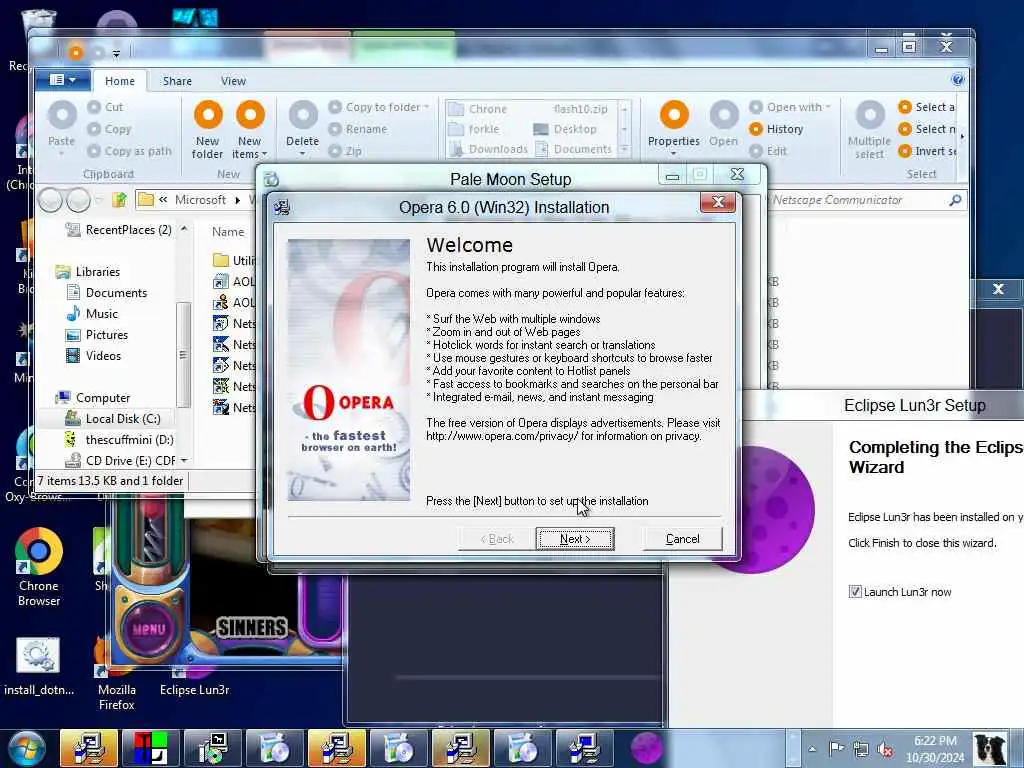Open install_dotn... desktop icon

(x=39, y=666)
